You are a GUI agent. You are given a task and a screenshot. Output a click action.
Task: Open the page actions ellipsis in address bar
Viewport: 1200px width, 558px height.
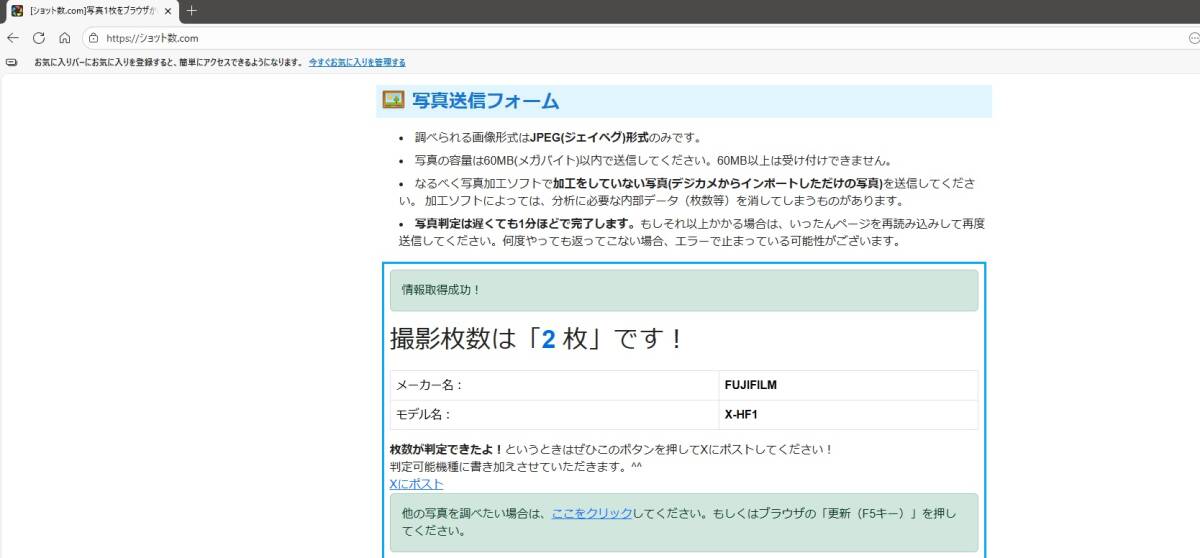click(1193, 38)
